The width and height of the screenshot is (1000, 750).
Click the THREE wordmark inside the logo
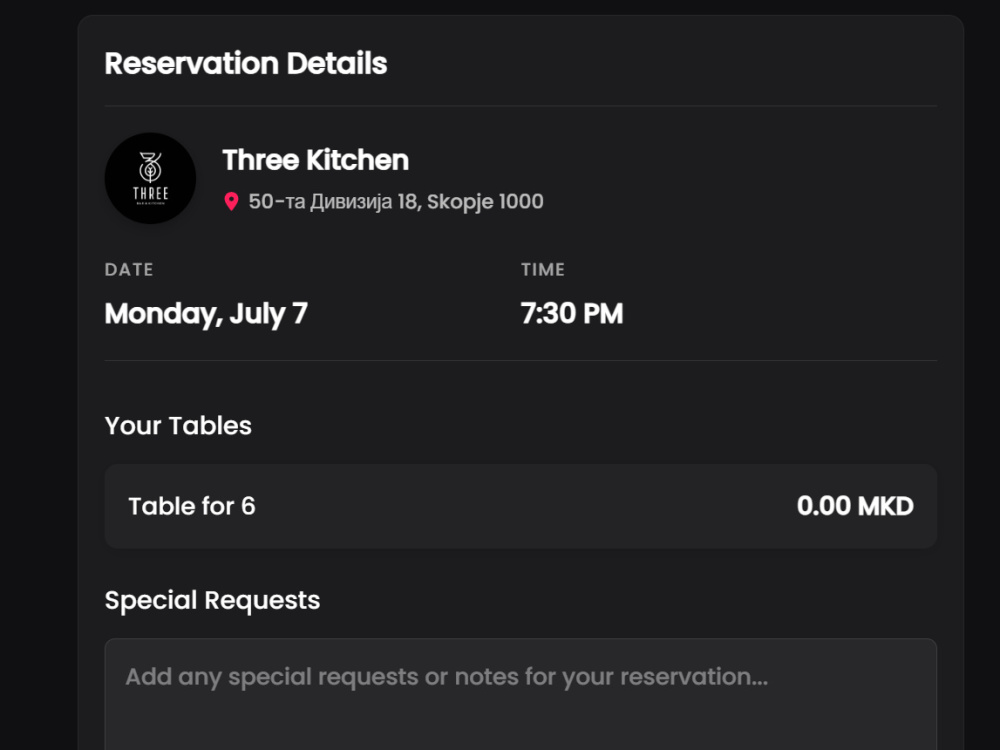(x=151, y=193)
